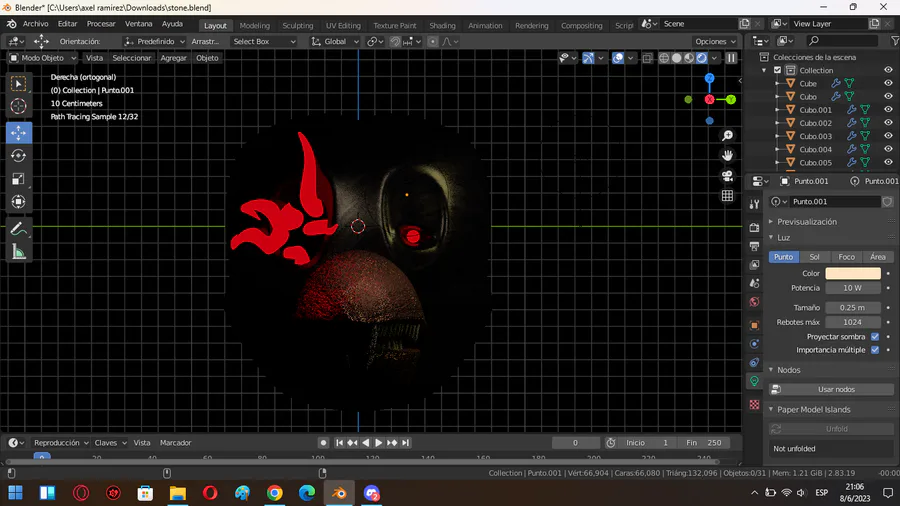Image resolution: width=900 pixels, height=506 pixels.
Task: Choose the Measure tool
Action: (x=19, y=252)
